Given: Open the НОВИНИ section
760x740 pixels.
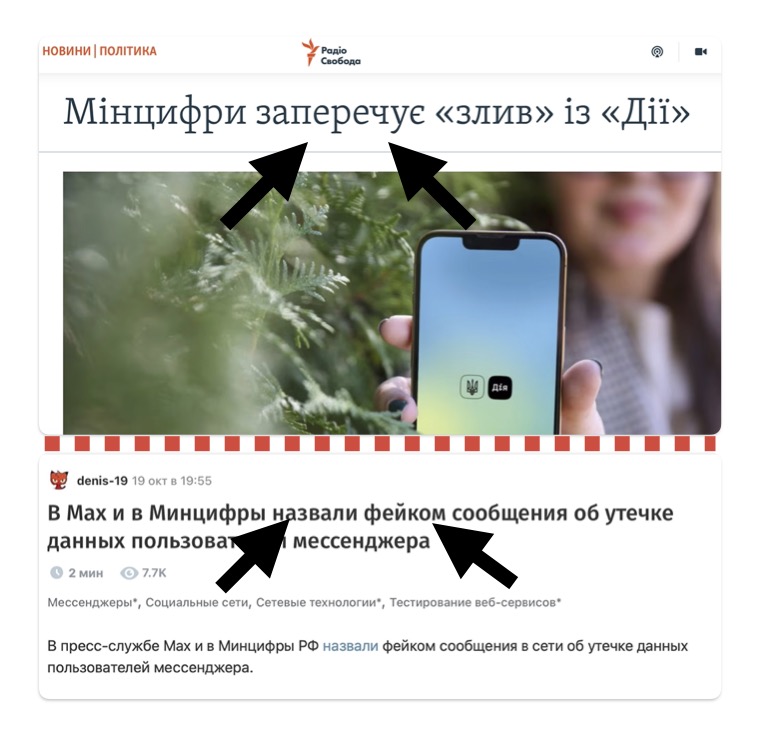Looking at the screenshot, I should [66, 51].
